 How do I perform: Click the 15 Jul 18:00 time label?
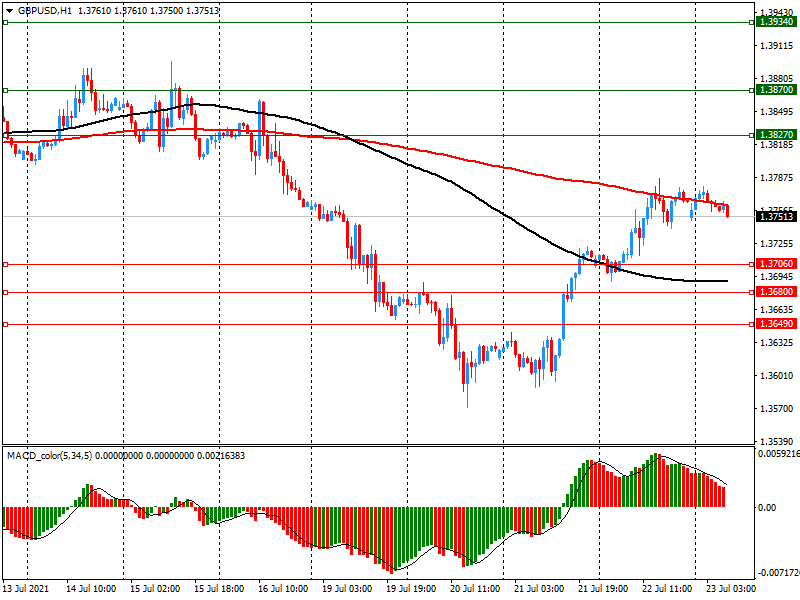[x=219, y=589]
